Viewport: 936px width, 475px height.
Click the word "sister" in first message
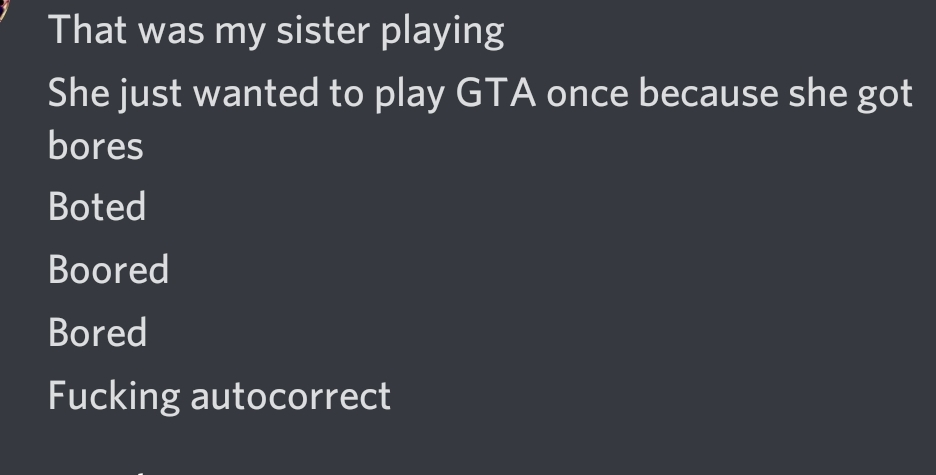click(323, 30)
